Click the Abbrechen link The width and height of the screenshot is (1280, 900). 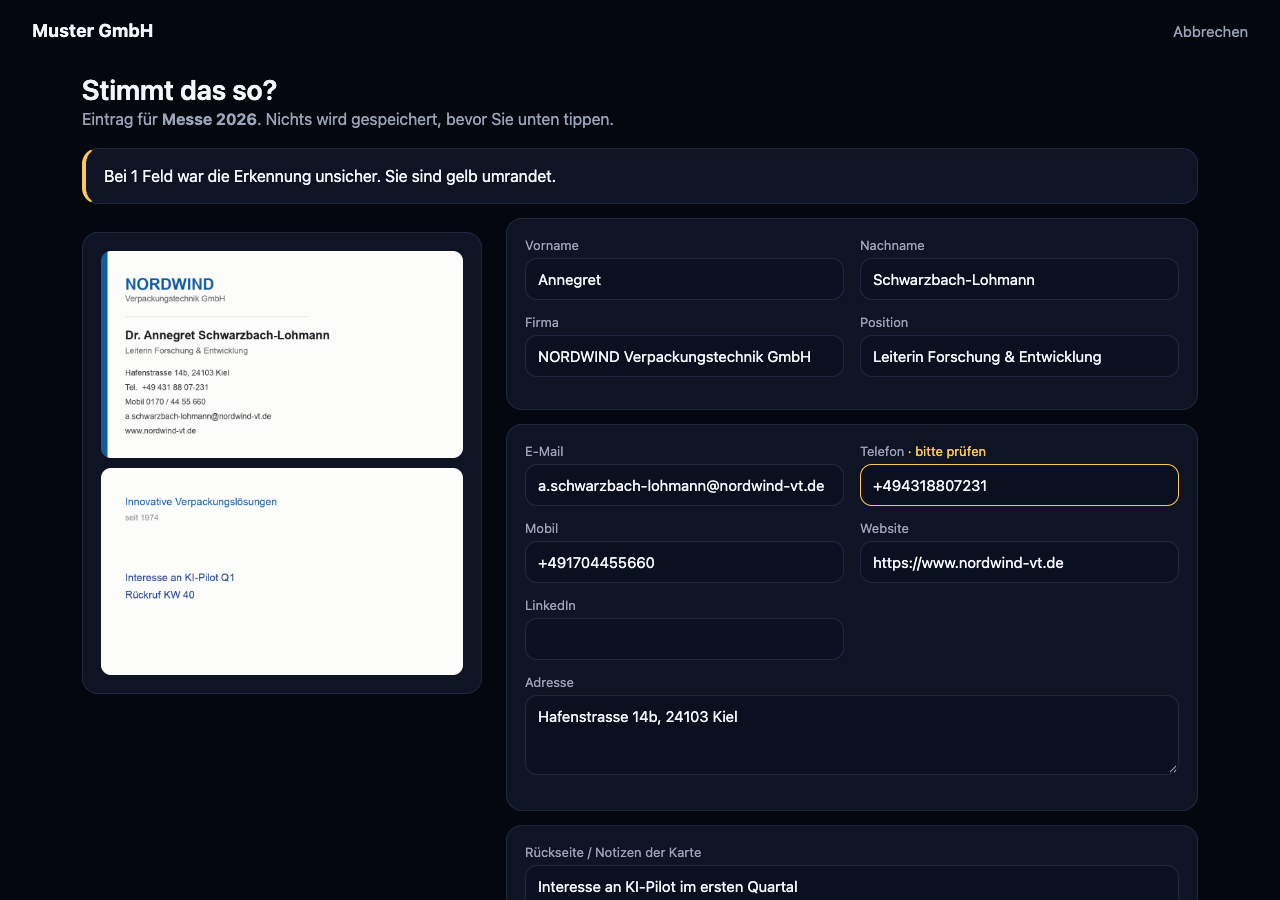pos(1210,32)
